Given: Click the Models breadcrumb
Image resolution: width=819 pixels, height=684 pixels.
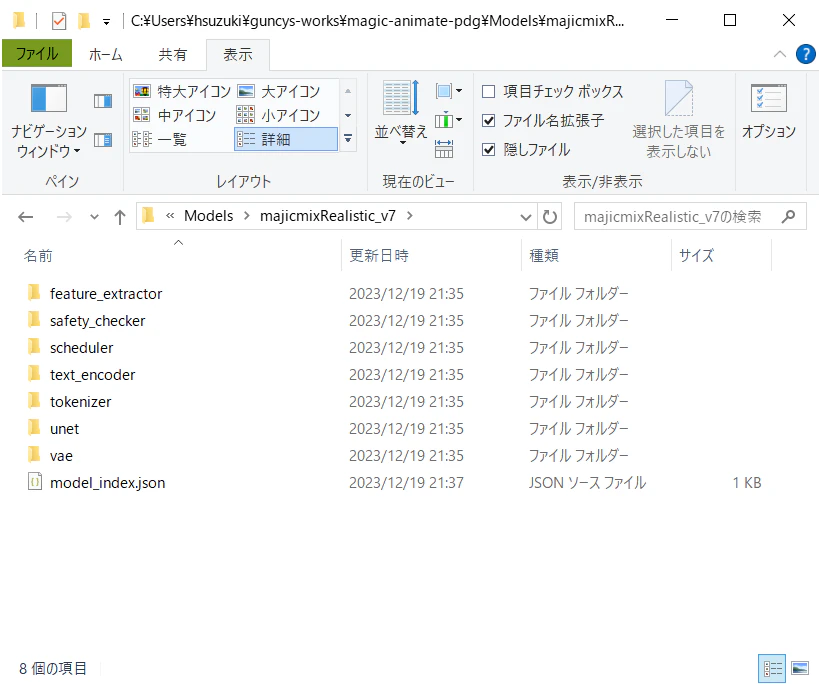Looking at the screenshot, I should [208, 216].
